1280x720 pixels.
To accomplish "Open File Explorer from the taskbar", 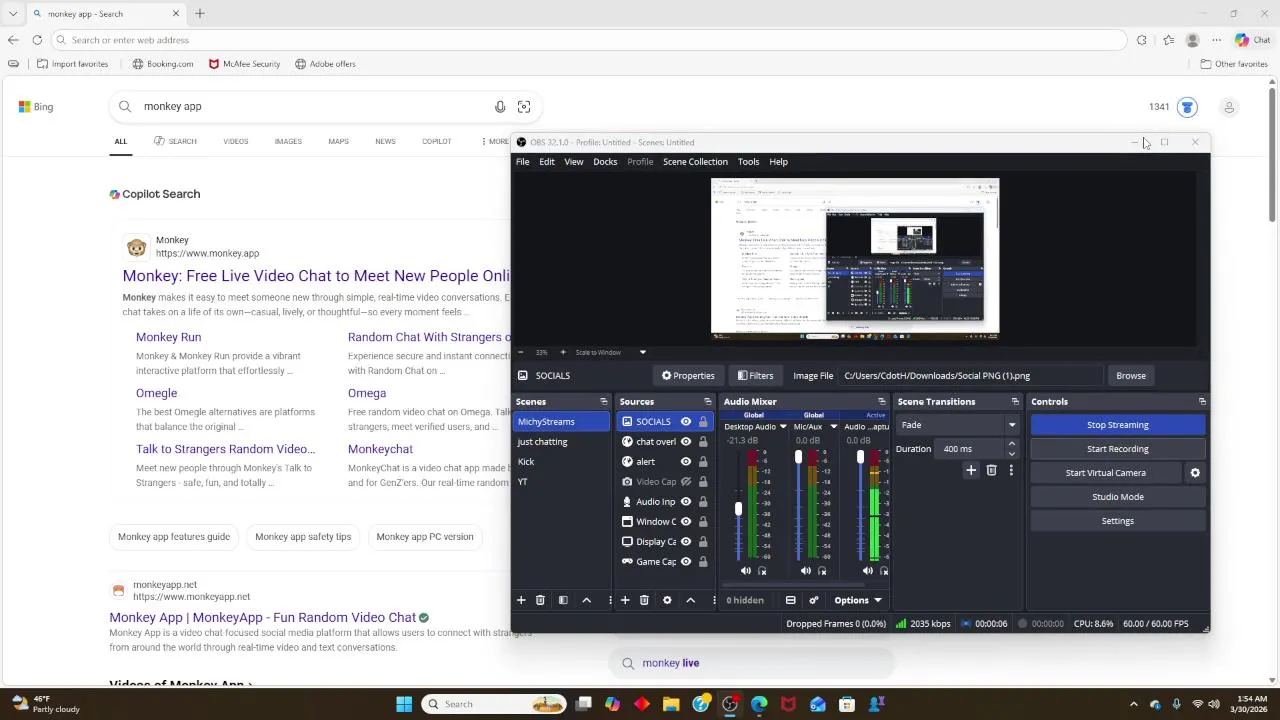I will [x=671, y=704].
